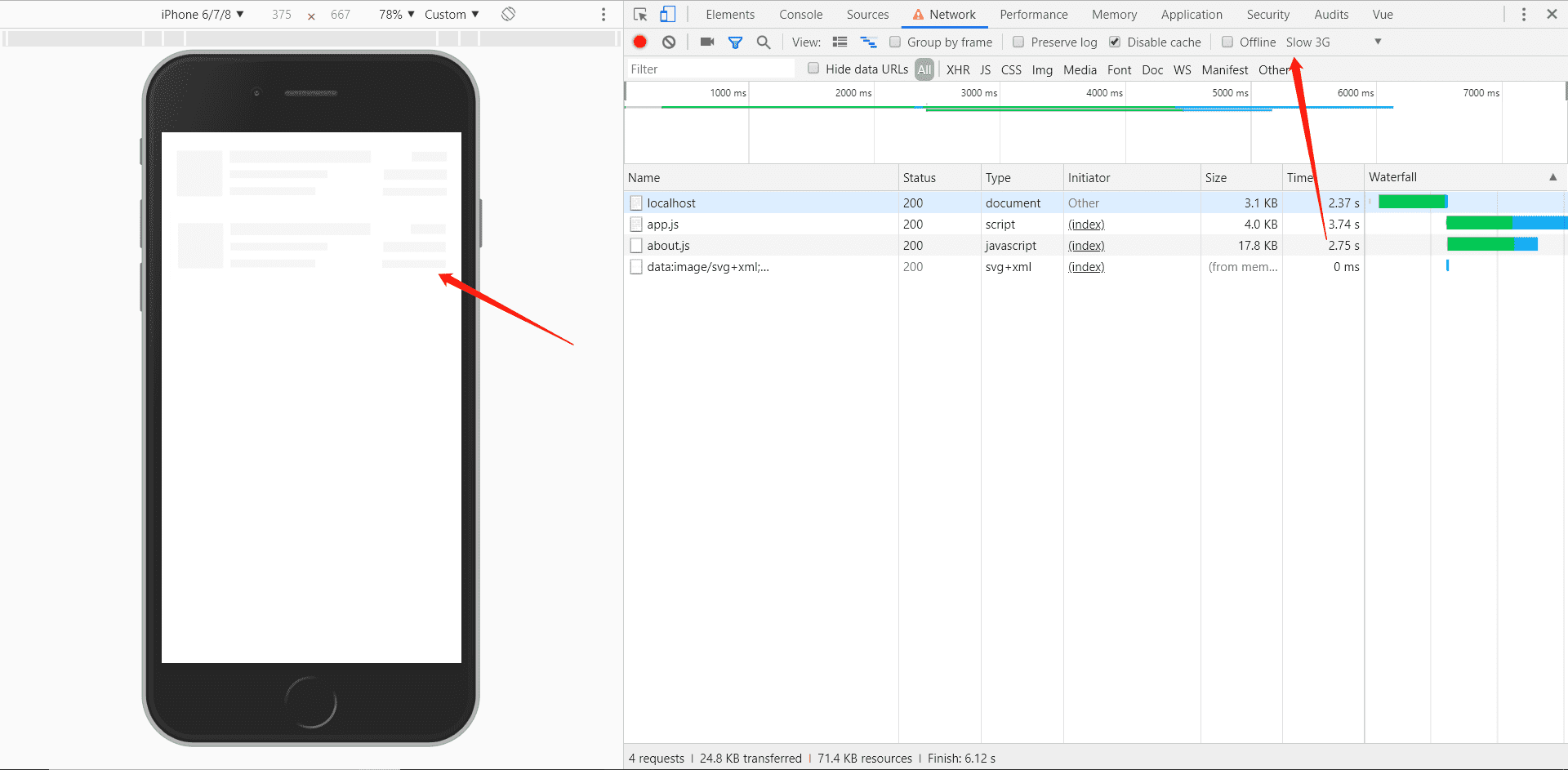This screenshot has height=770, width=1568.
Task: Open the network search magnifier
Action: coord(764,42)
